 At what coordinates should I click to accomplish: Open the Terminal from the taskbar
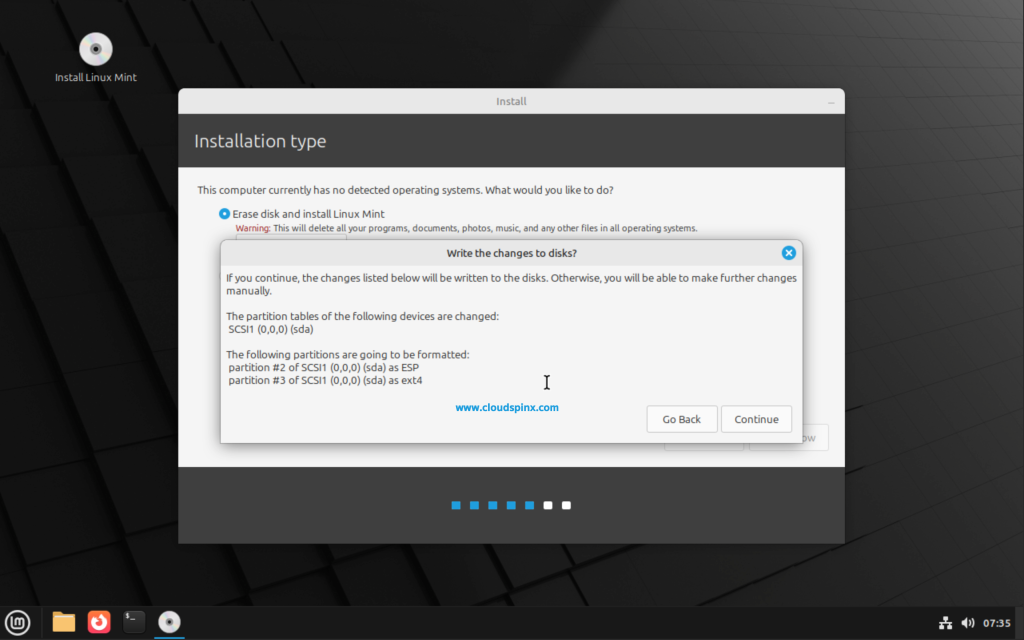134,622
